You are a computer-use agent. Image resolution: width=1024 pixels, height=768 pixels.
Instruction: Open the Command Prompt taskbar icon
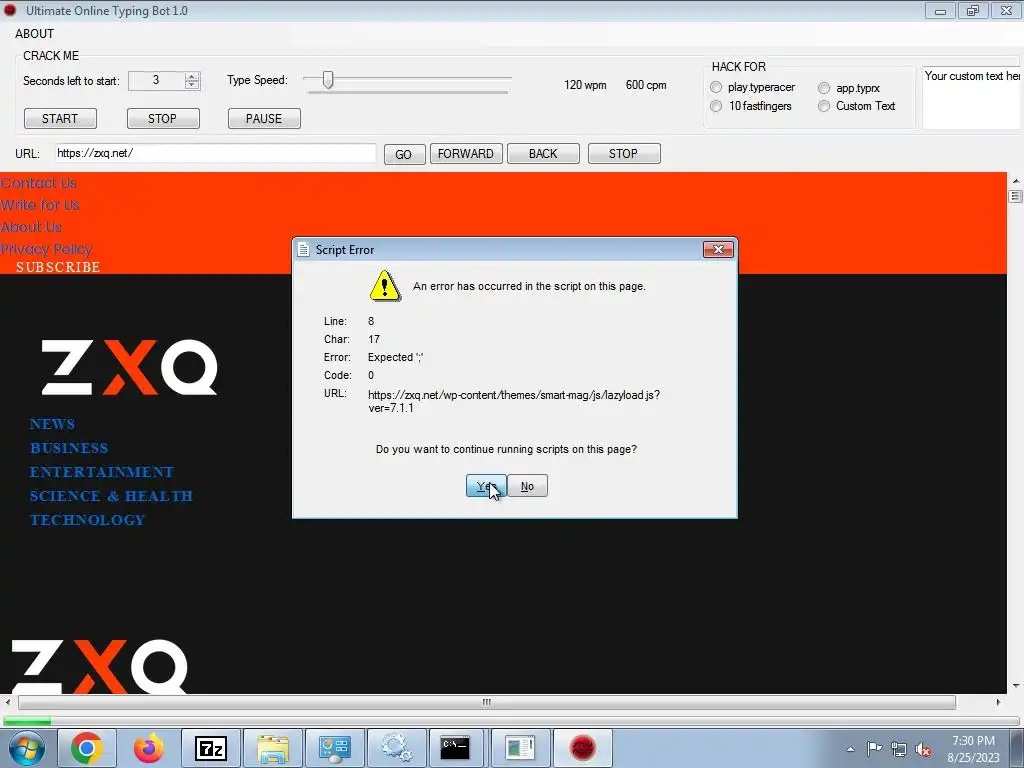click(455, 748)
